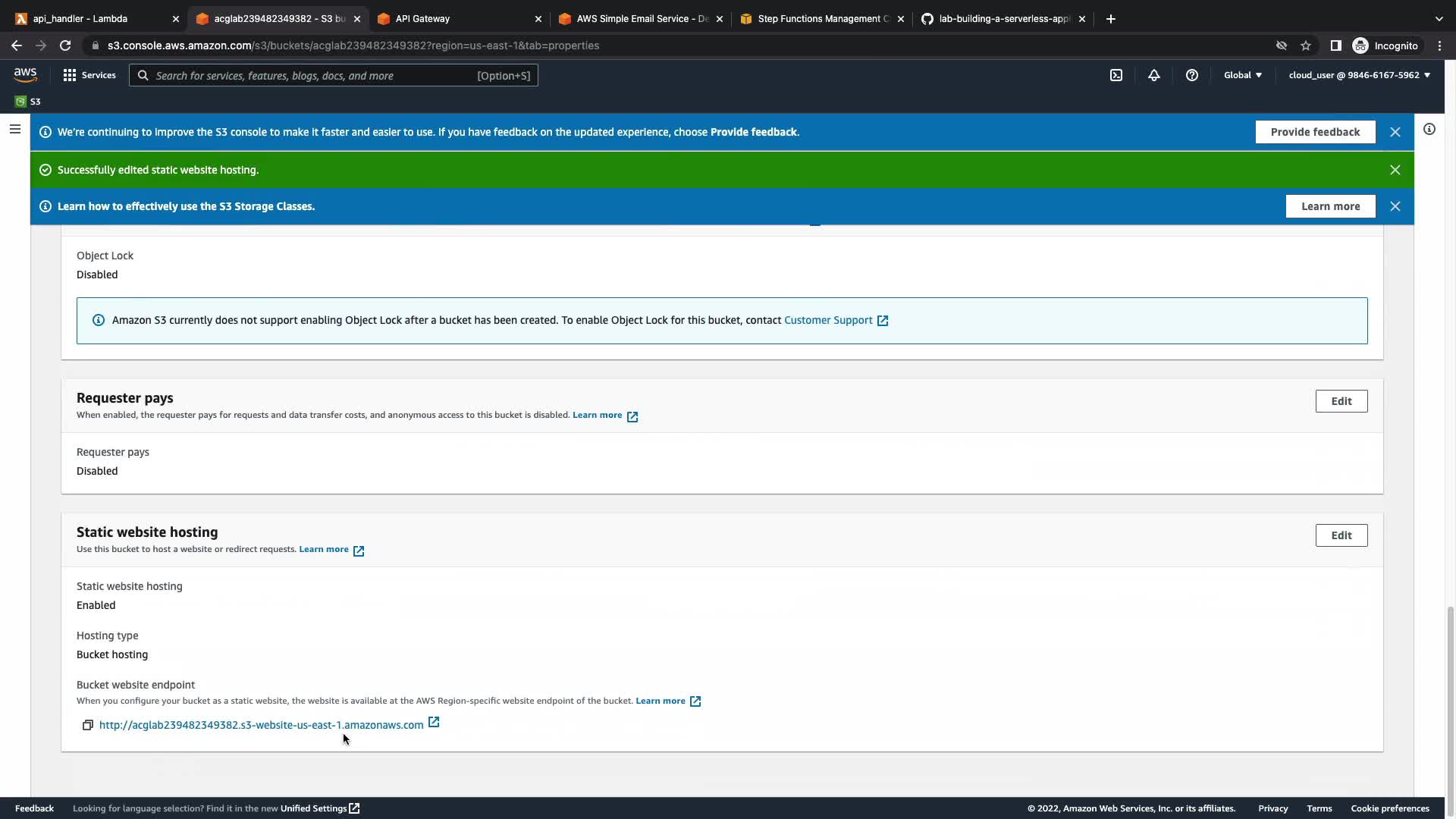Copy bucket website endpoint URL icon
1456x819 pixels.
pyautogui.click(x=88, y=726)
